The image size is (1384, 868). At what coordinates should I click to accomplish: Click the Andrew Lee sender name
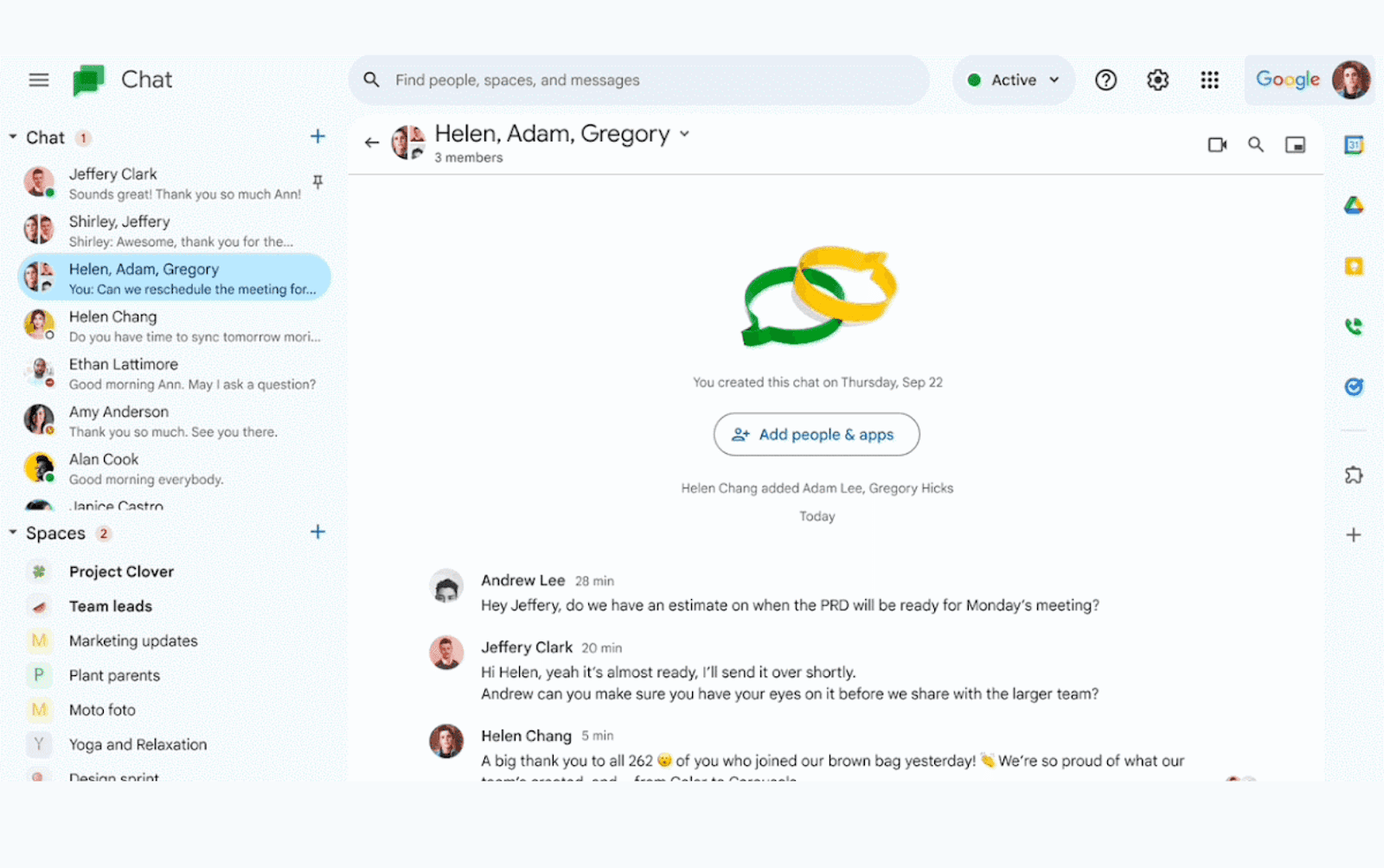(522, 580)
